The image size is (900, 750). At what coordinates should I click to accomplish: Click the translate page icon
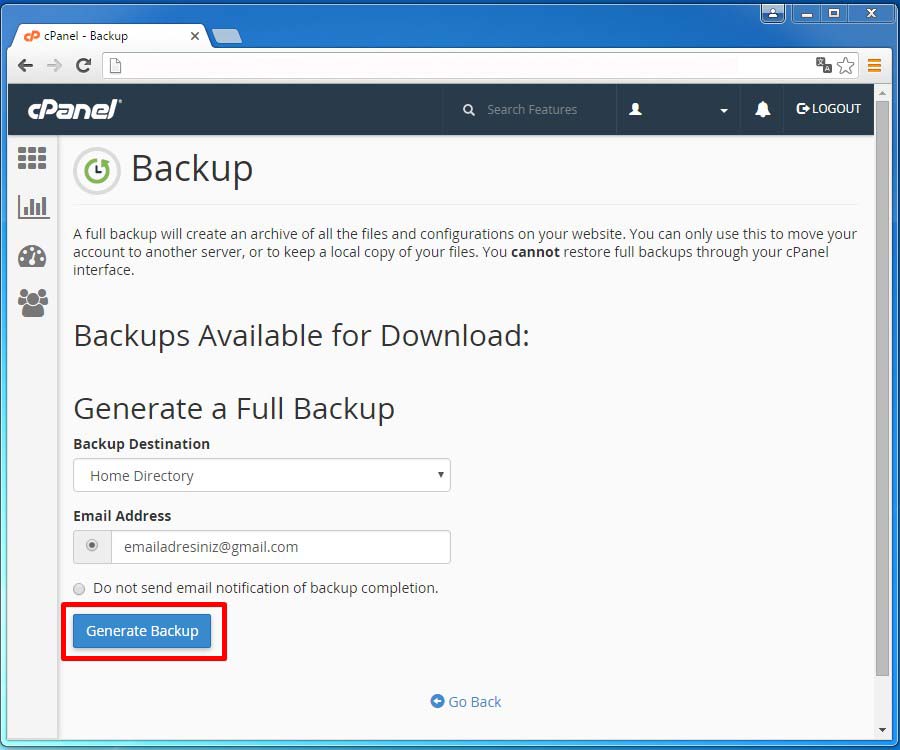(x=823, y=65)
